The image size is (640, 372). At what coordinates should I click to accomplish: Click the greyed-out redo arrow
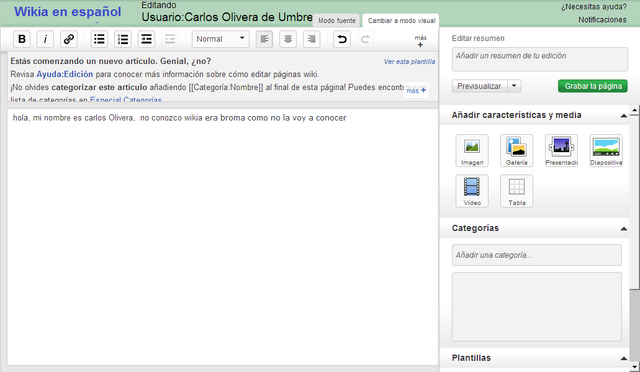point(365,39)
